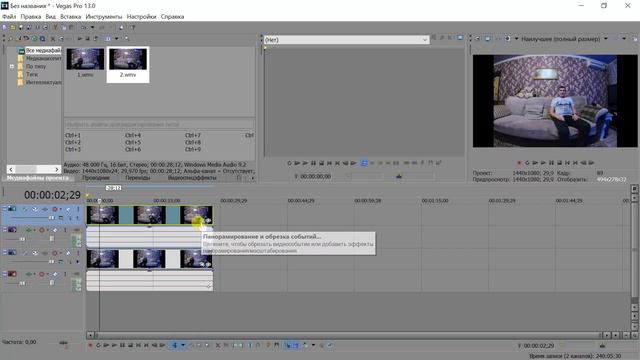Toggle Enable Snapping in bottom toolbar
The width and height of the screenshot is (640, 360).
[x=289, y=345]
